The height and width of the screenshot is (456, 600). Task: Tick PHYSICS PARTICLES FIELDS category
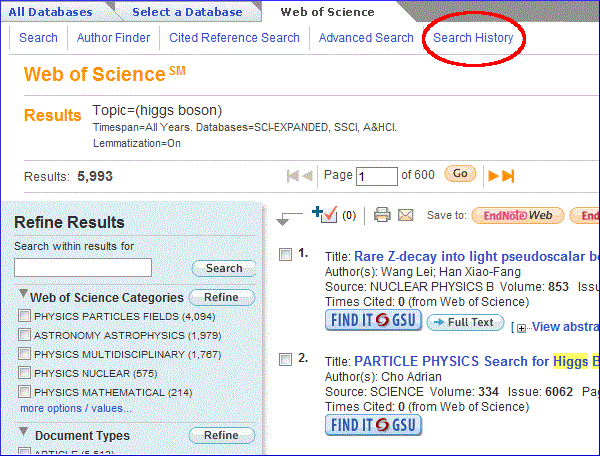24,316
